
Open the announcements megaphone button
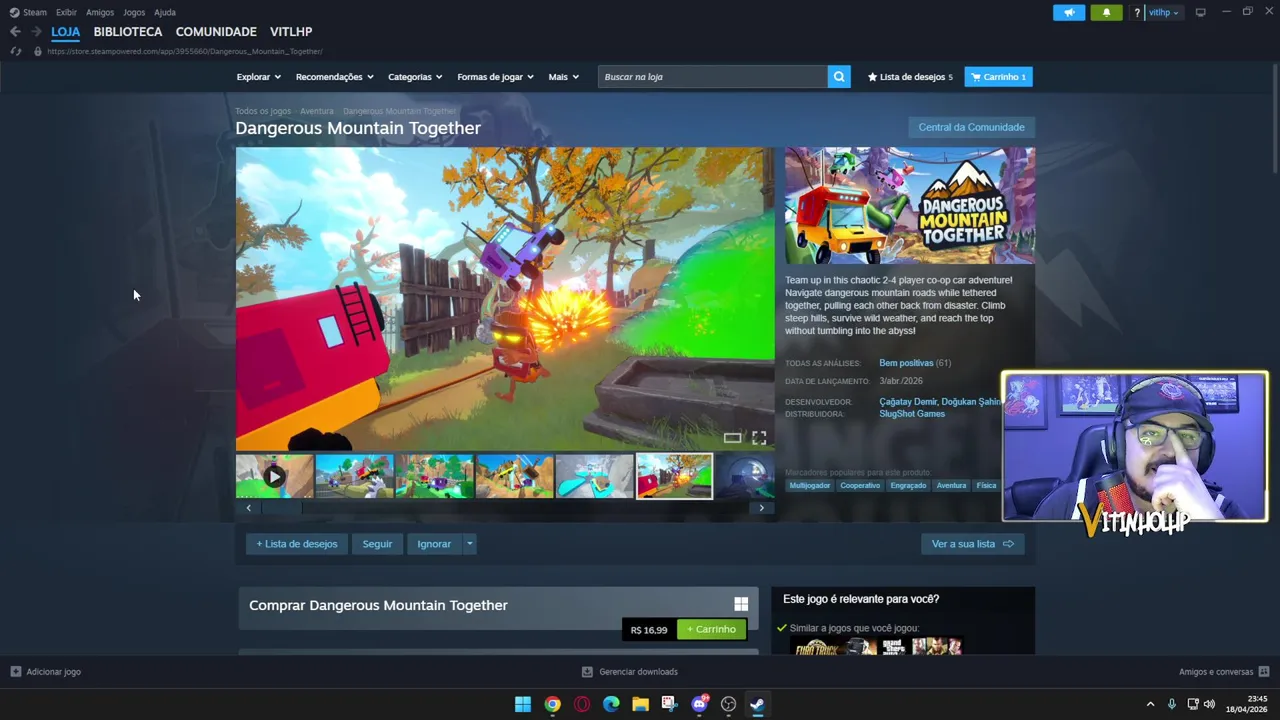pyautogui.click(x=1069, y=13)
